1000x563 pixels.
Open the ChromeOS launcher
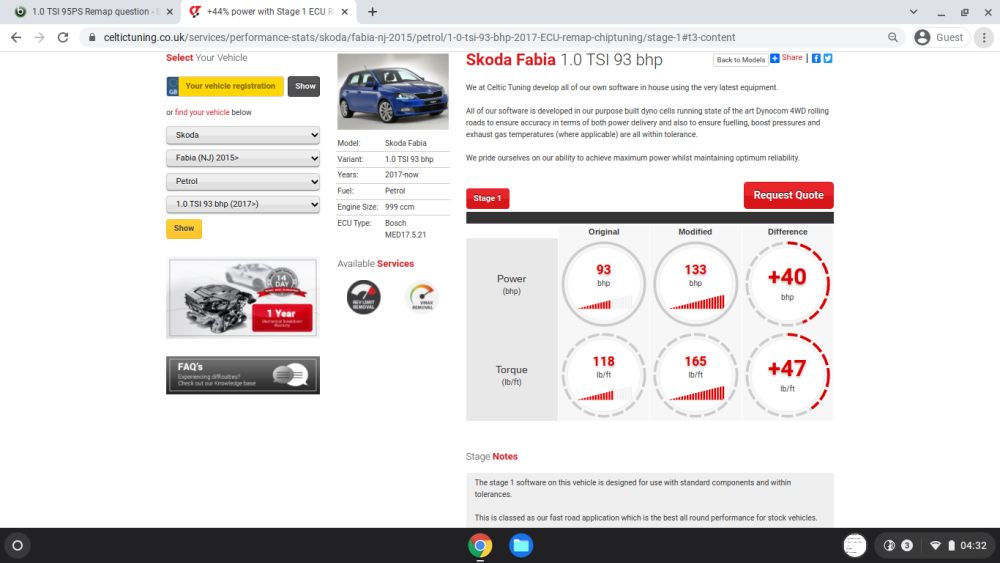coord(18,545)
